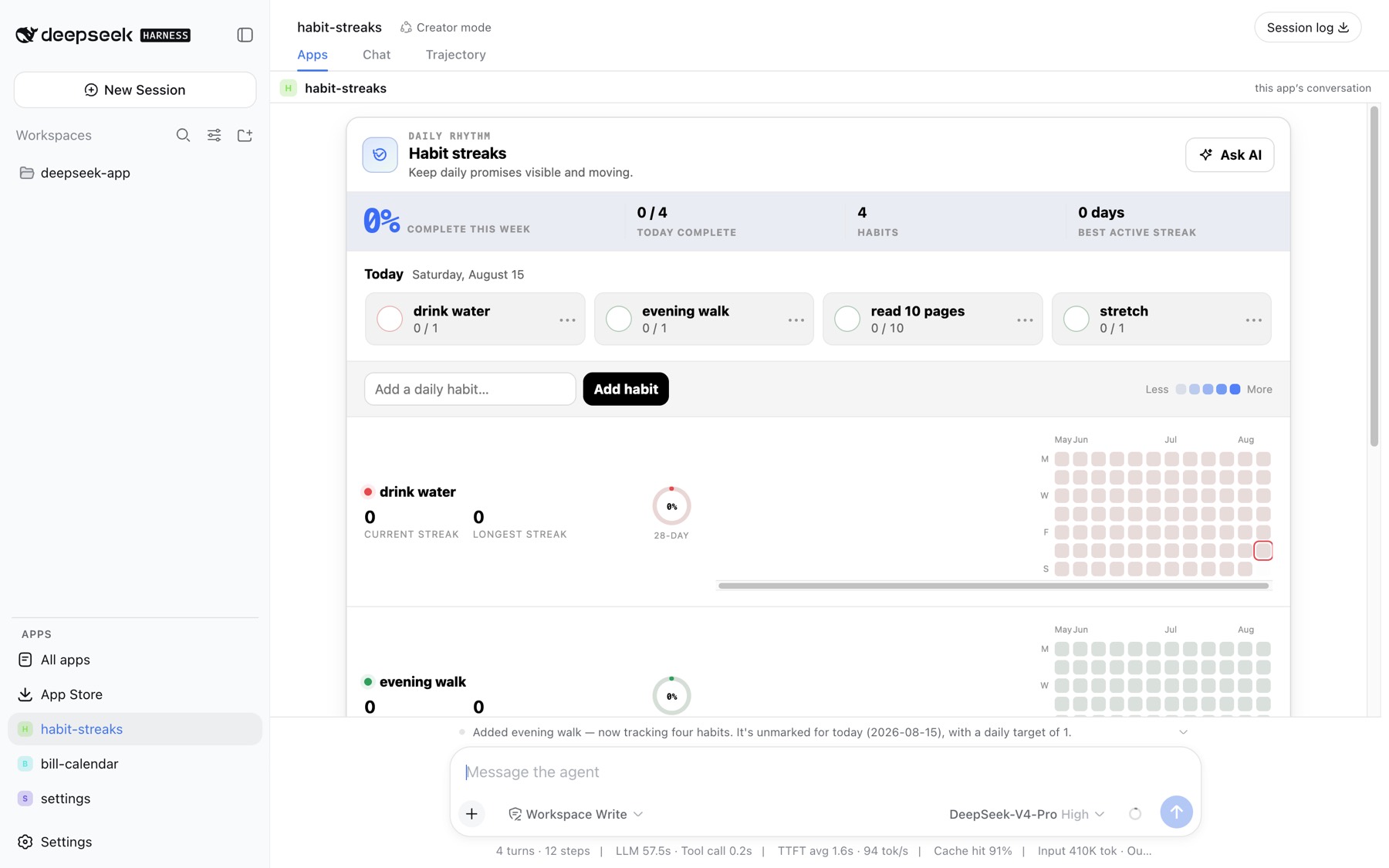Start a New Session
This screenshot has width=1389, height=868.
(x=135, y=90)
